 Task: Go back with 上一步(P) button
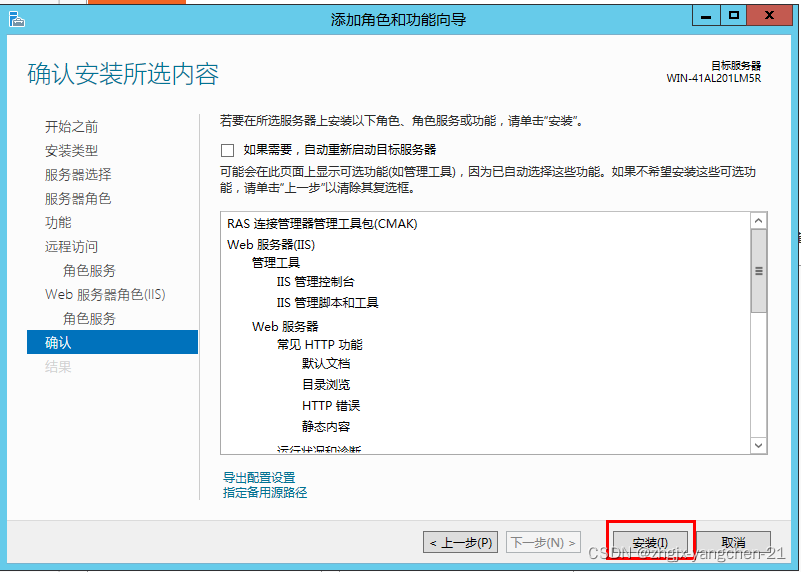click(460, 542)
